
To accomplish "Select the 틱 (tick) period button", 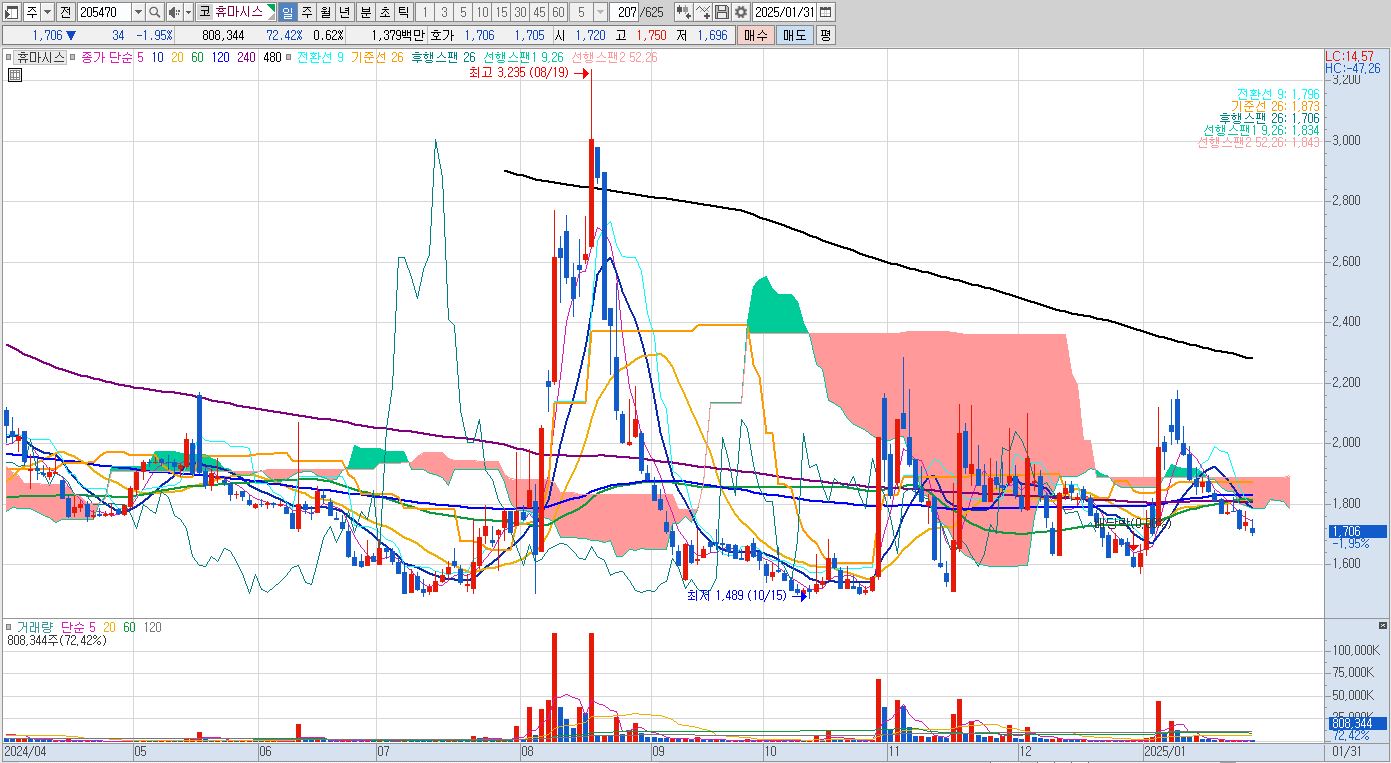I will [x=403, y=12].
